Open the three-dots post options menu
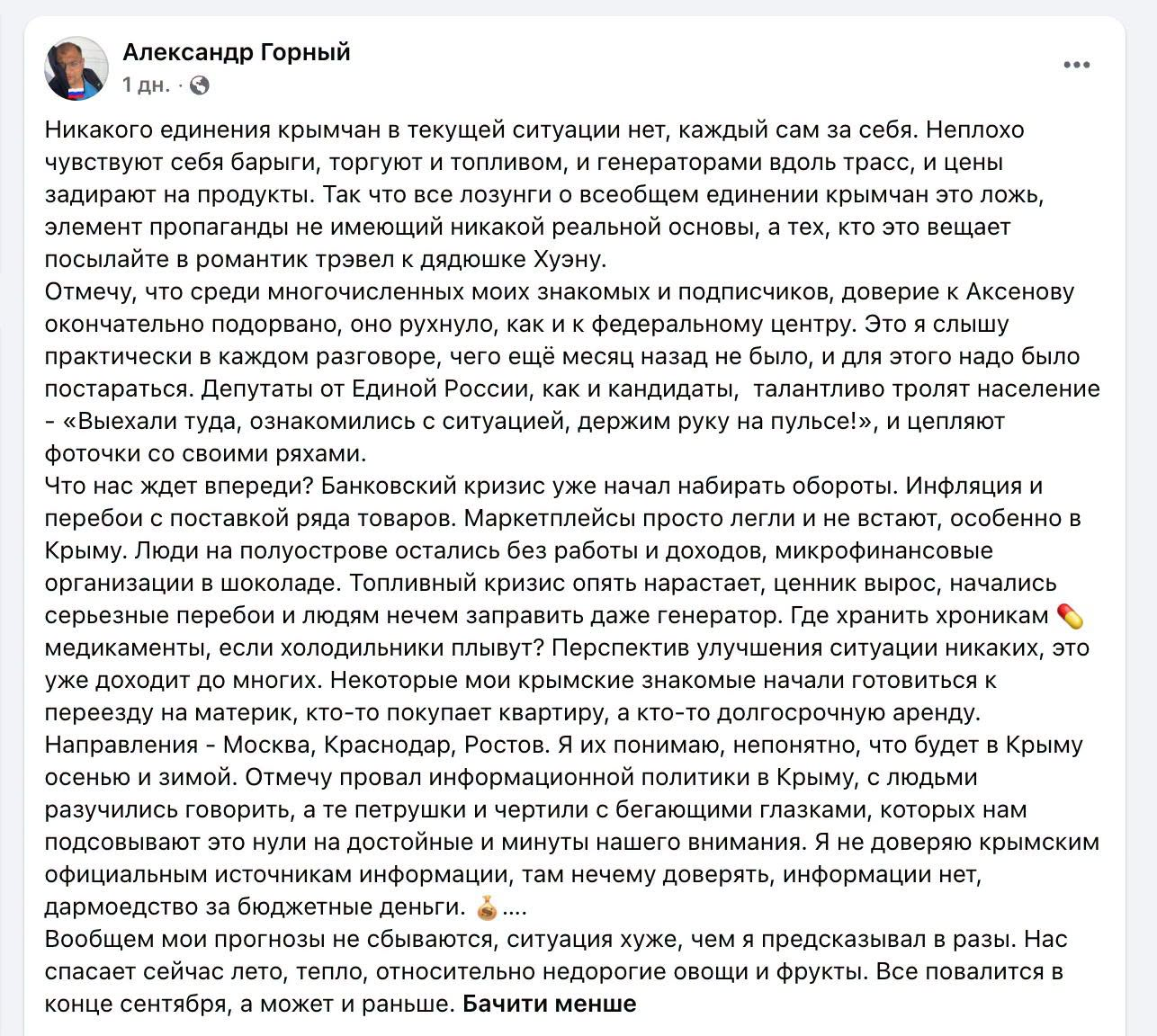Viewport: 1157px width, 1036px height. [x=1077, y=65]
